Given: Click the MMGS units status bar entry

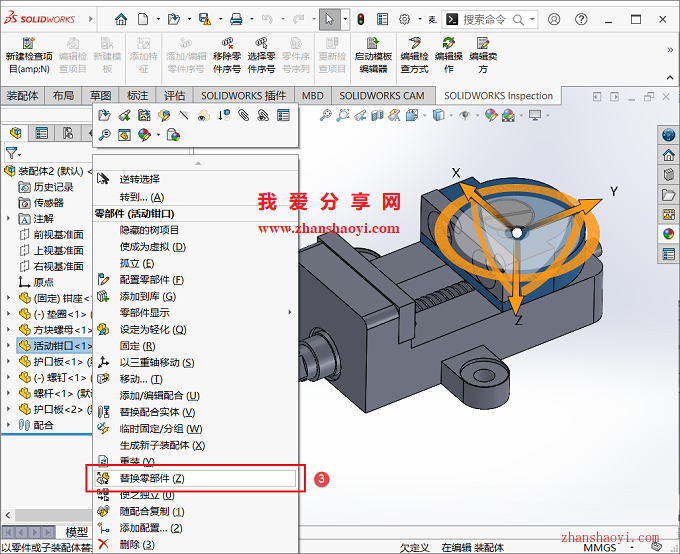Looking at the screenshot, I should point(600,548).
